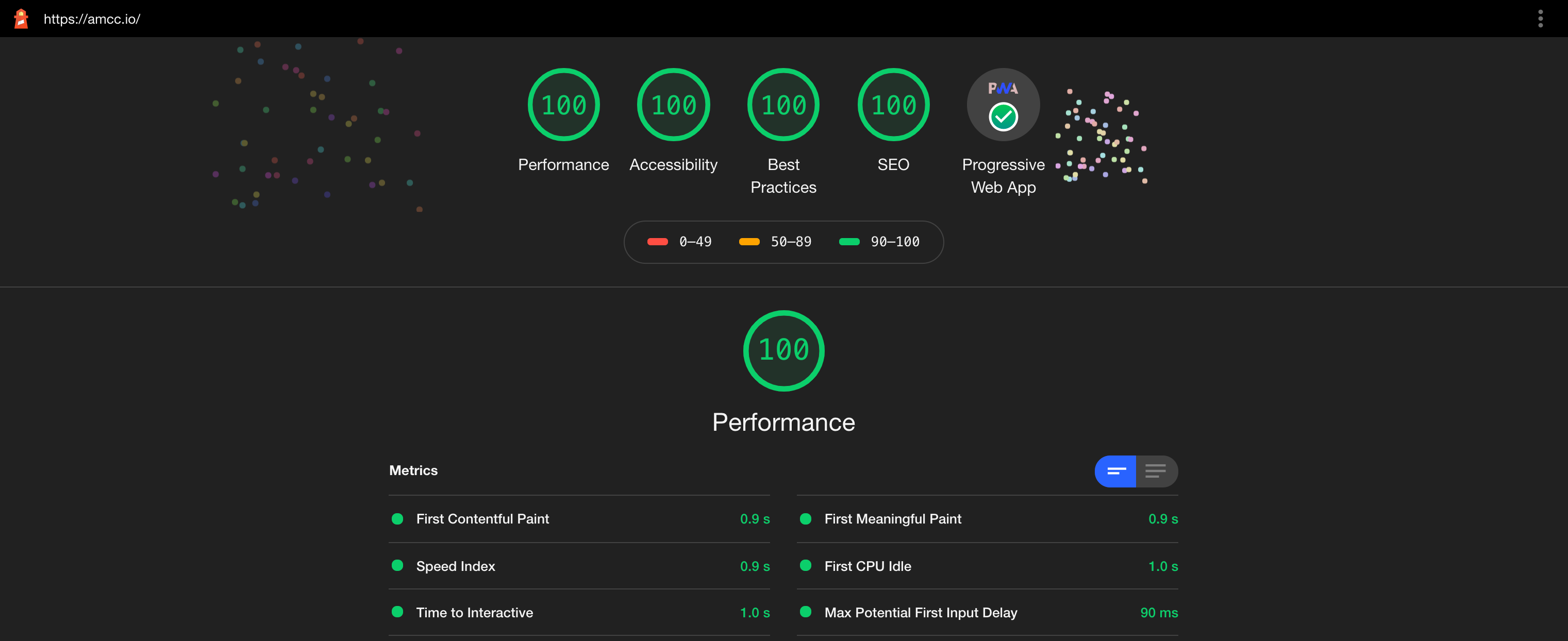Click the green 90–100 legend swatch
This screenshot has width=1568, height=641.
(x=849, y=242)
